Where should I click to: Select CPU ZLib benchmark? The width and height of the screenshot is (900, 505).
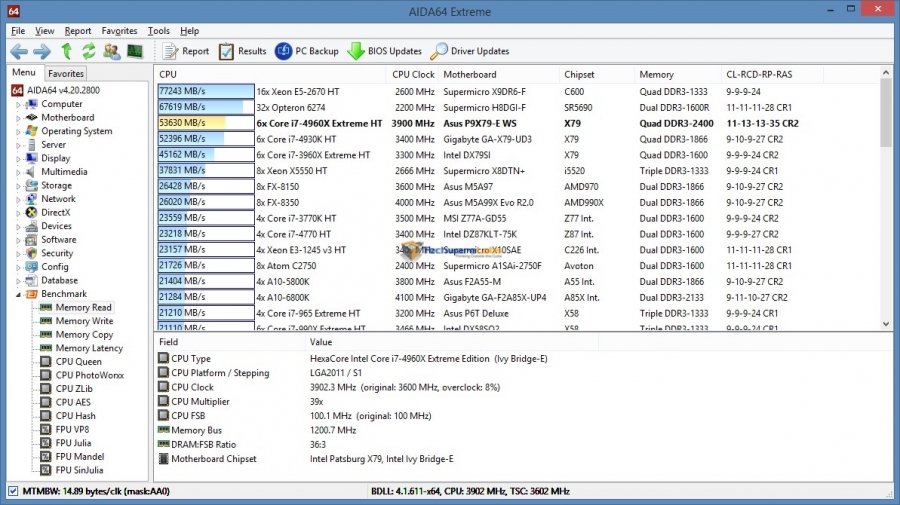(x=73, y=389)
